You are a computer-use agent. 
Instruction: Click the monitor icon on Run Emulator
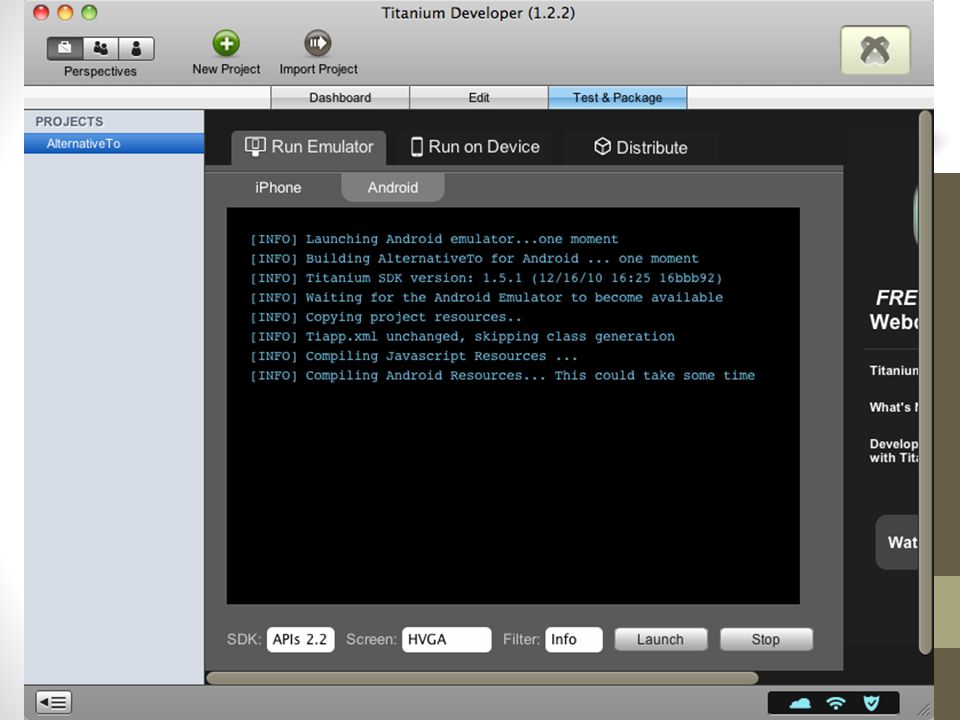pyautogui.click(x=255, y=147)
